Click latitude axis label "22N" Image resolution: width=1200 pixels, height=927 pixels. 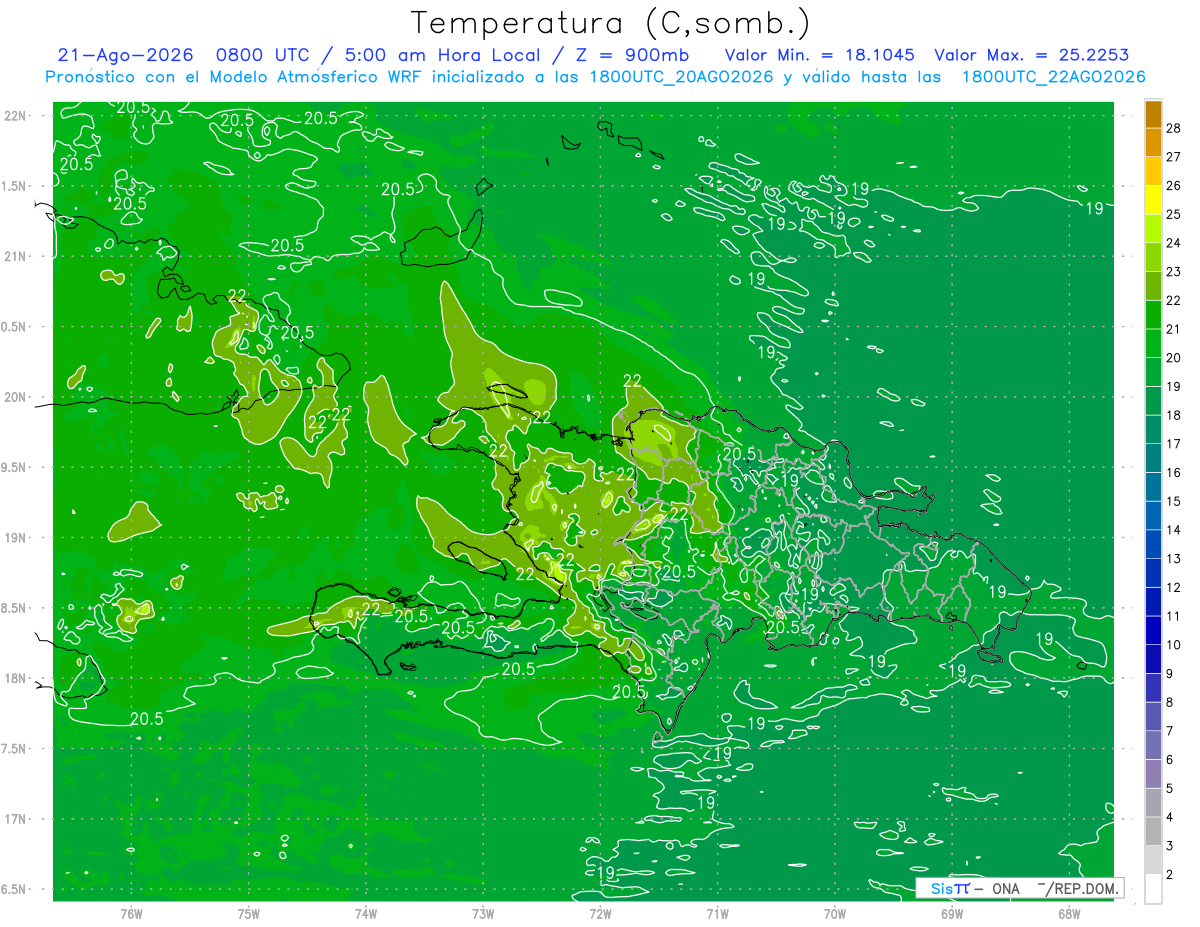point(16,116)
